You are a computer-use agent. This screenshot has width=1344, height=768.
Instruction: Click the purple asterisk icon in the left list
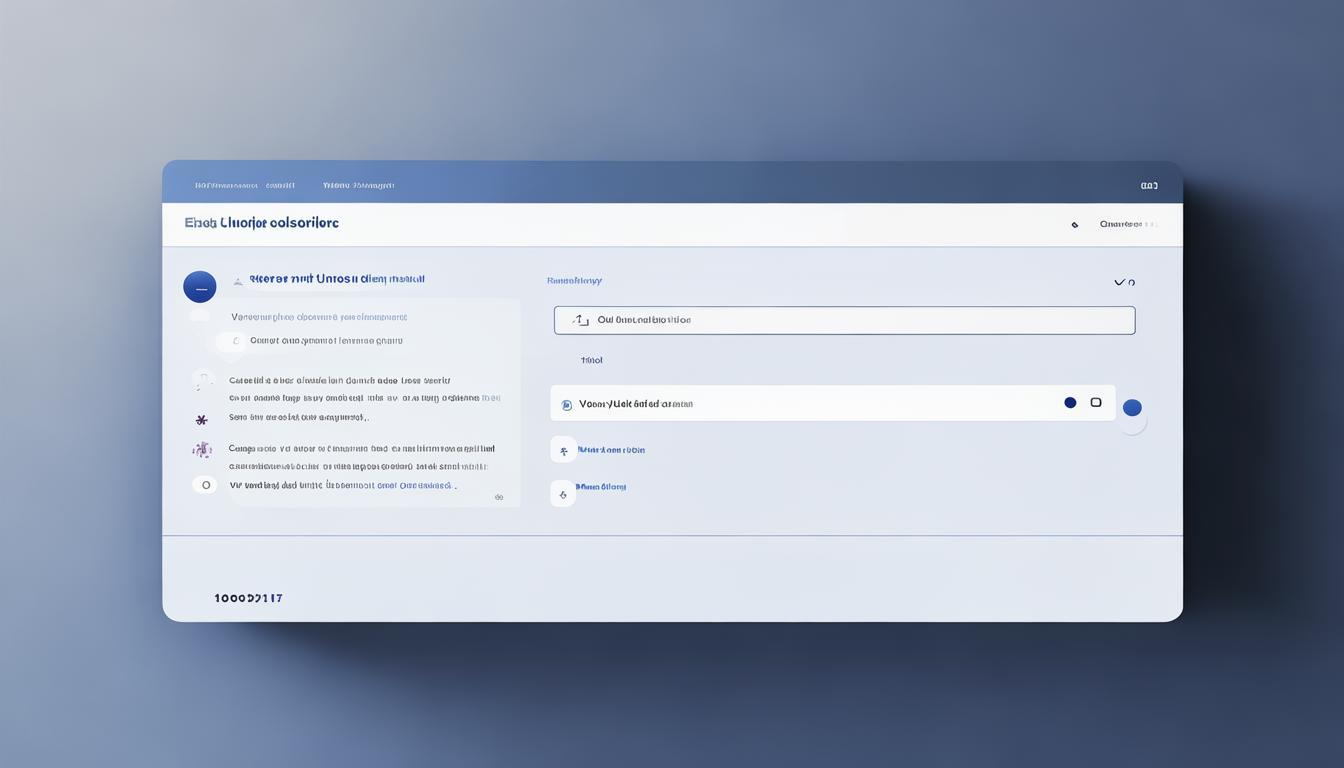201,420
